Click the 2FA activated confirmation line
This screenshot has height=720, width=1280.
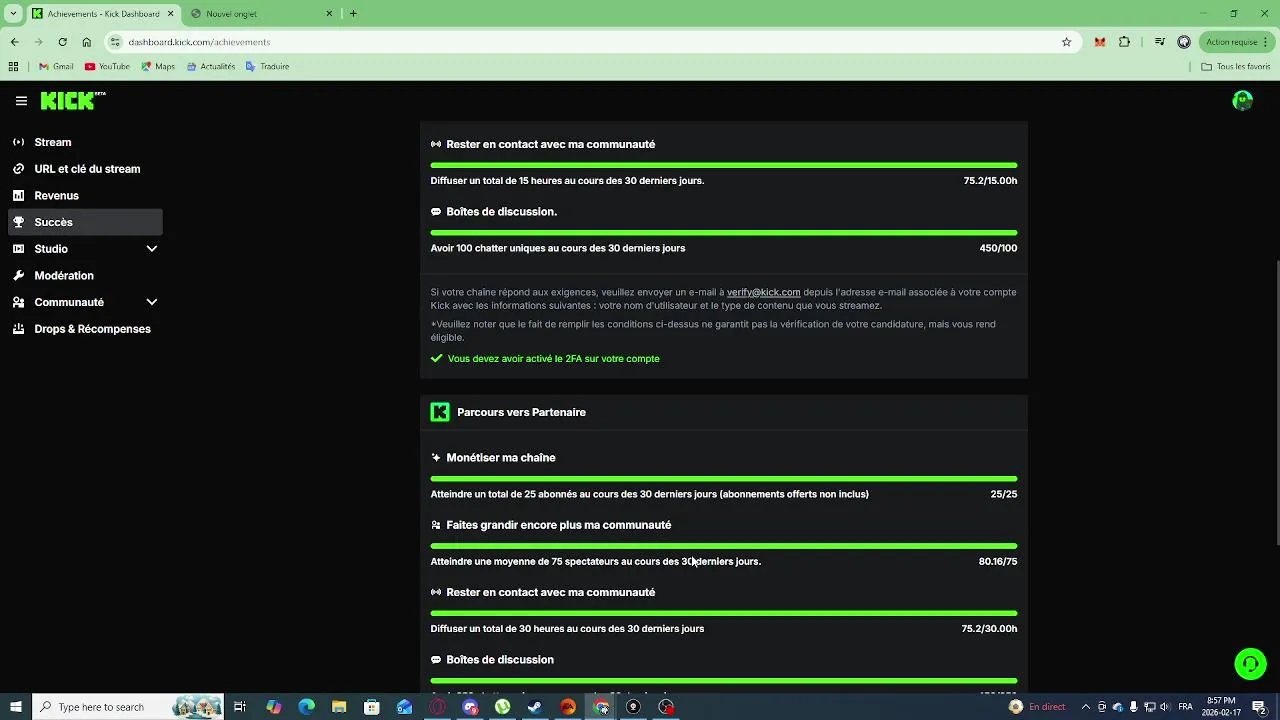click(545, 358)
